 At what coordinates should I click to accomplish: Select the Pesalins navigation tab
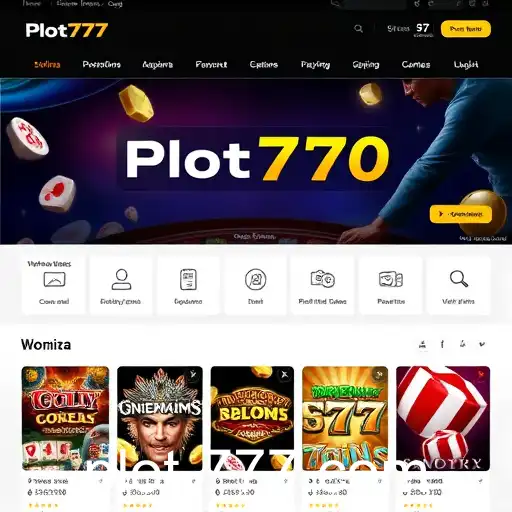[x=101, y=64]
